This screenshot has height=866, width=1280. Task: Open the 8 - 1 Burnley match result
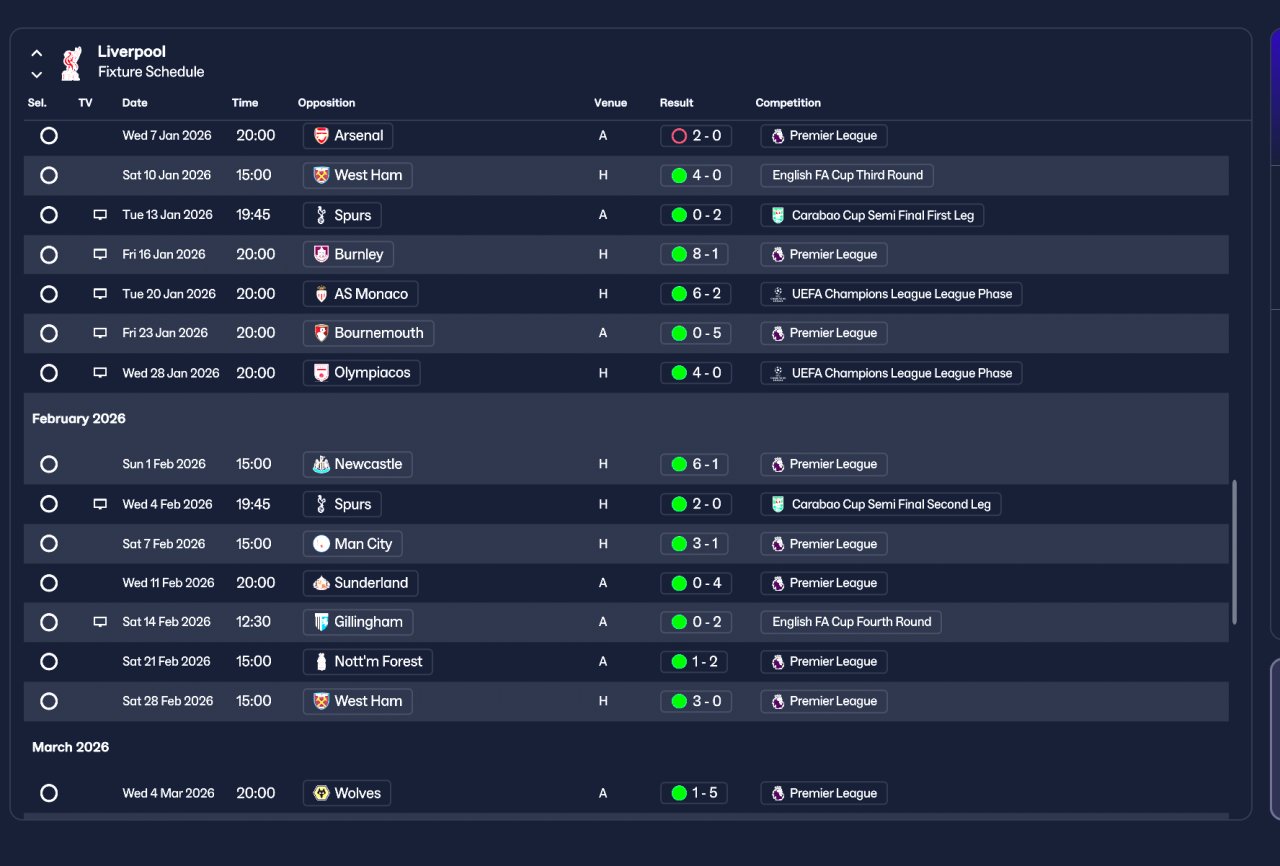tap(696, 255)
